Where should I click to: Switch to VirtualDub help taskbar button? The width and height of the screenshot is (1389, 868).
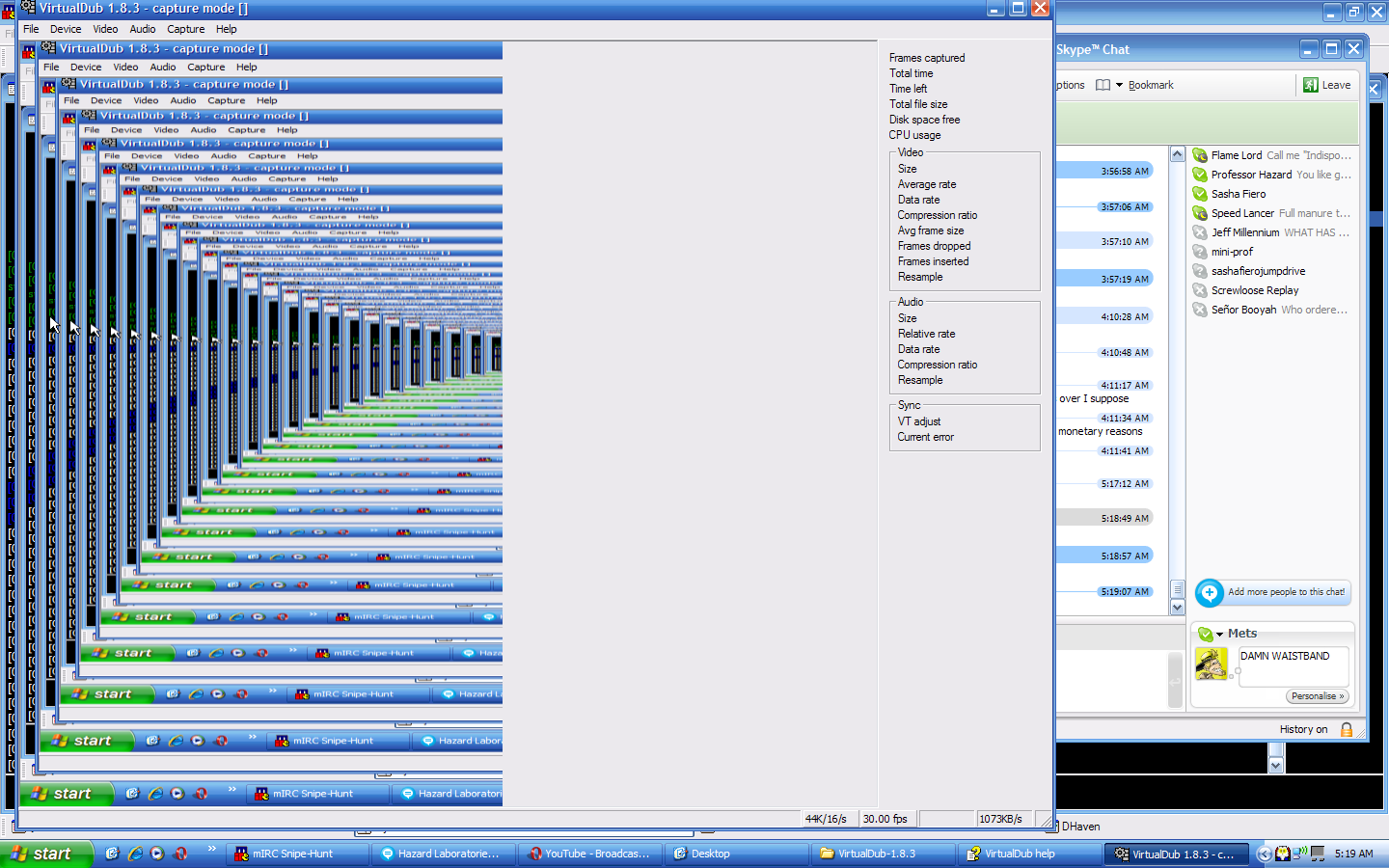click(x=1031, y=854)
